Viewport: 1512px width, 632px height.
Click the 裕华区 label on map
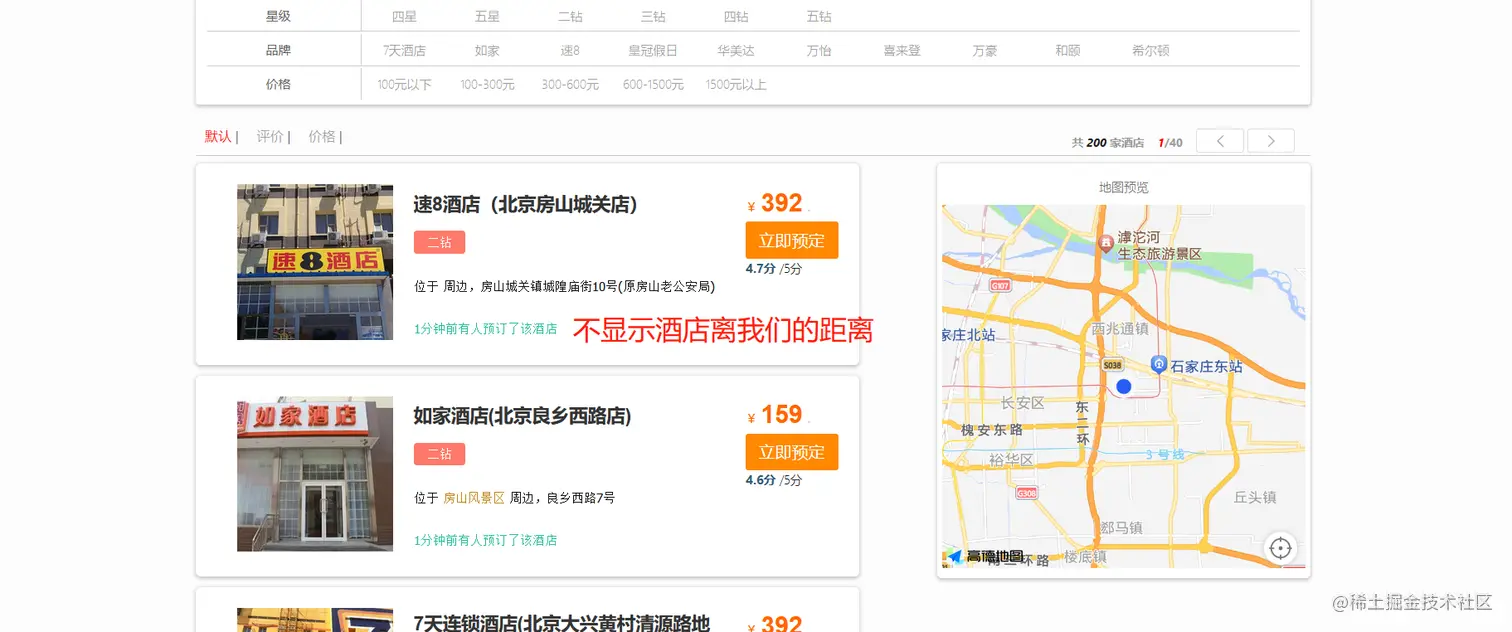[1011, 460]
